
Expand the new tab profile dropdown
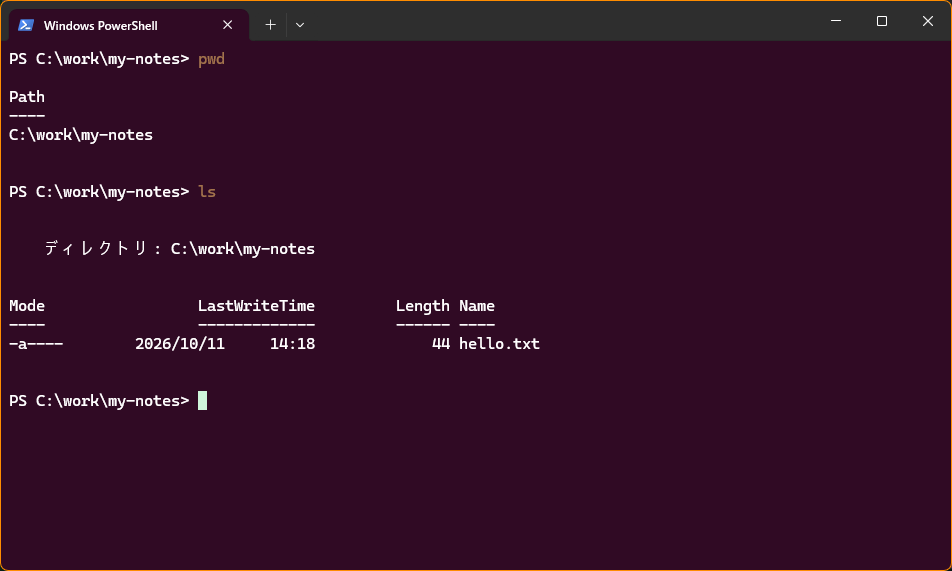300,25
